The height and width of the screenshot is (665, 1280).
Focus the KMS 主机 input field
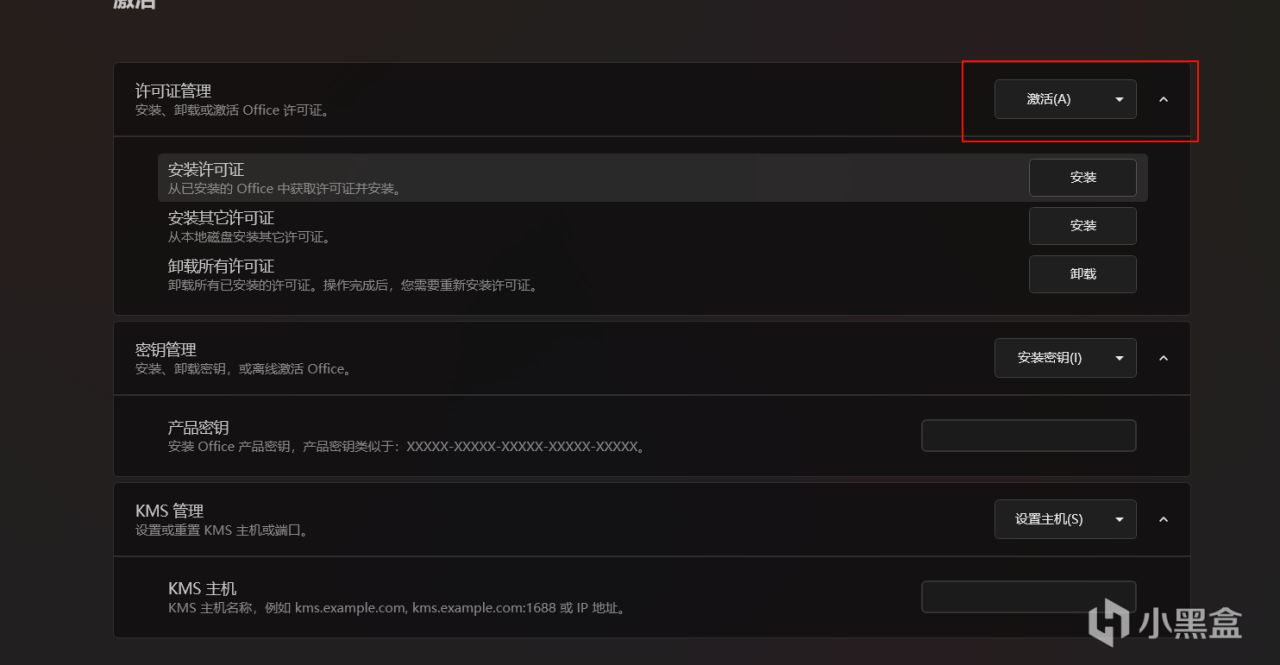pyautogui.click(x=1029, y=597)
